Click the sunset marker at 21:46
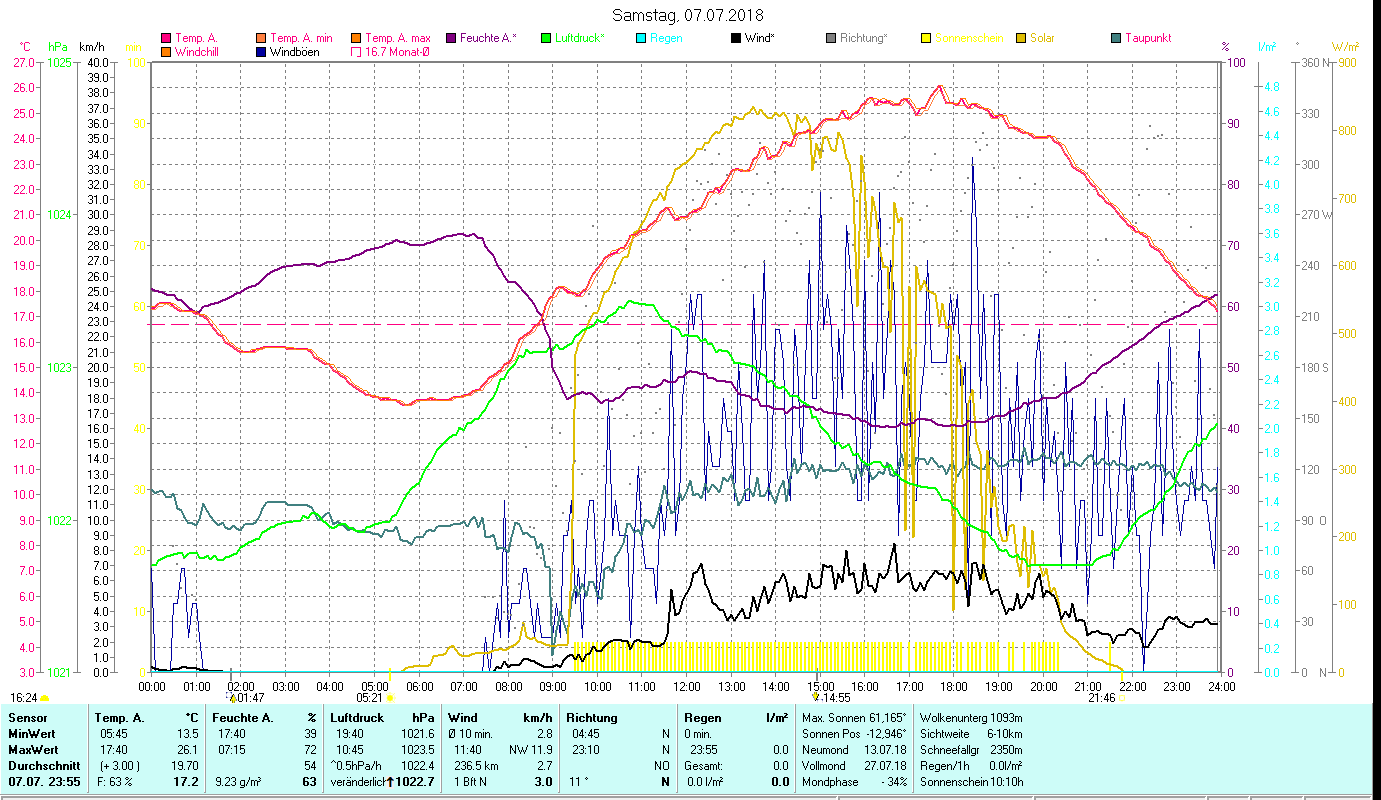The image size is (1381, 800). 1122,698
